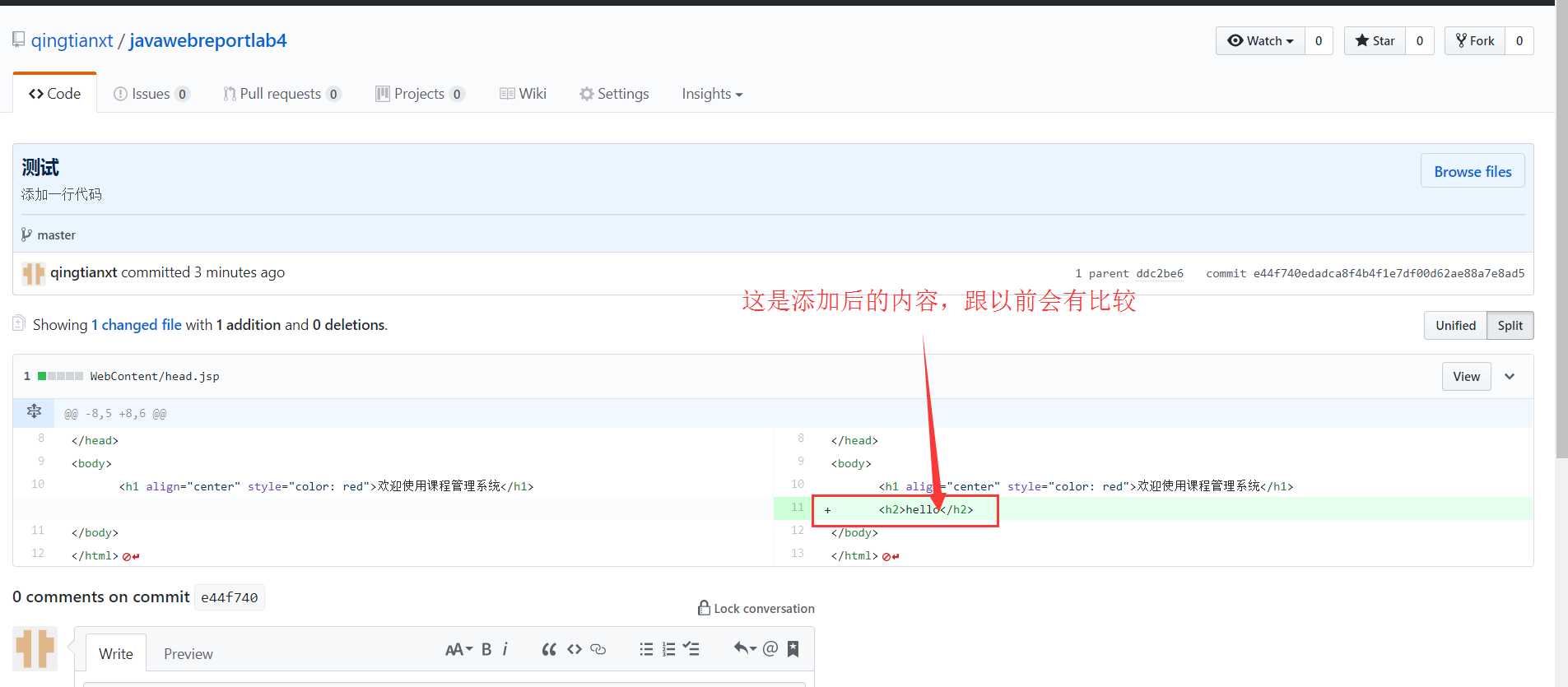Viewport: 1568px width, 687px height.
Task: Click the page vertical scrollbar
Action: point(1561,230)
